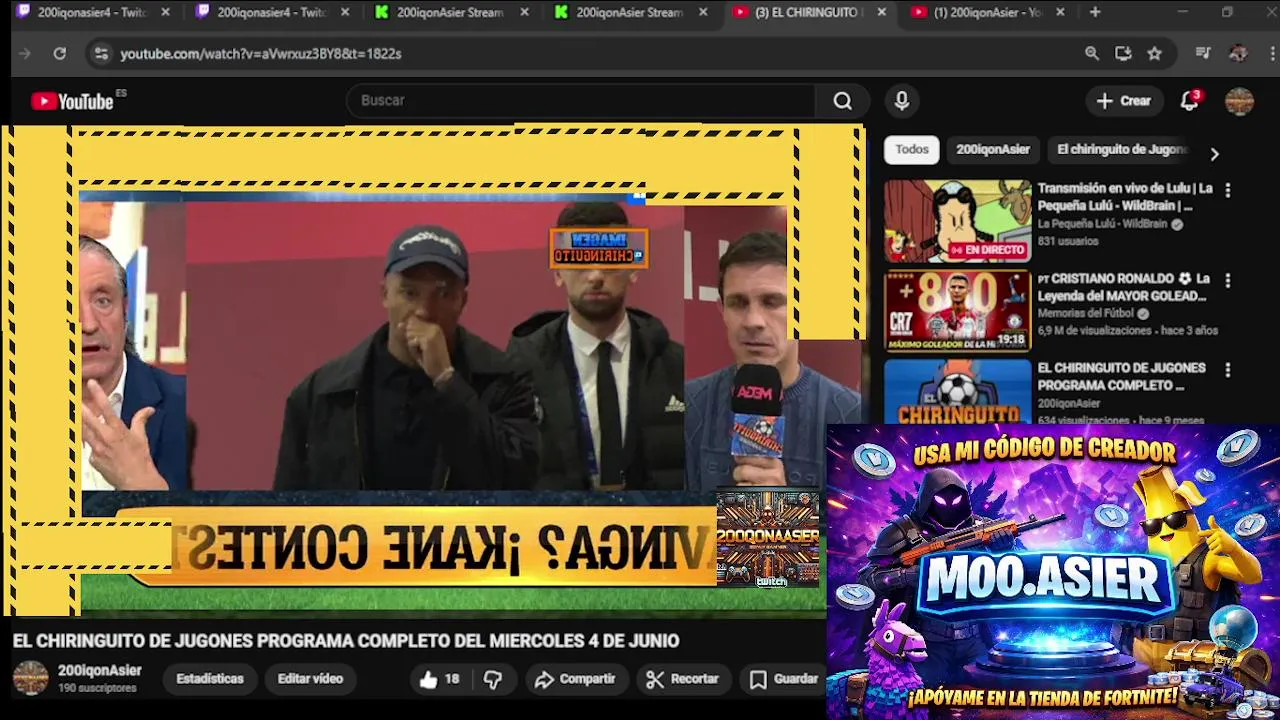This screenshot has width=1280, height=720.
Task: Open options menu for La Pequeña Lulú video
Action: tap(1227, 190)
